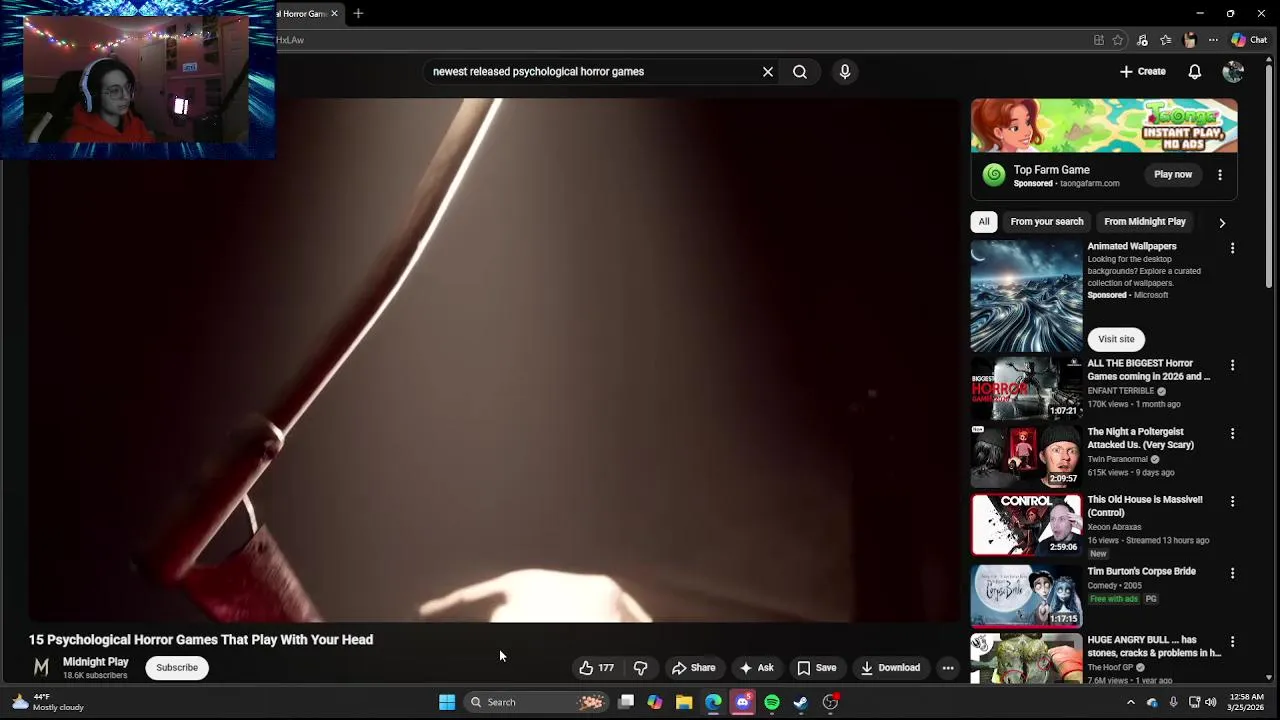This screenshot has height=720, width=1280.
Task: Open Spotify from taskbar
Action: pyautogui.click(x=772, y=702)
